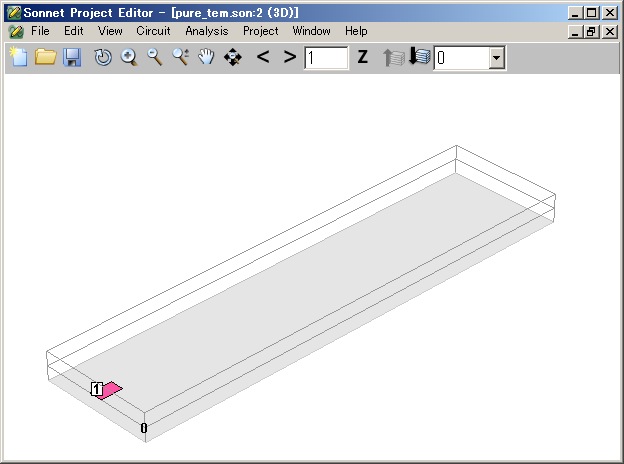Open the Edit menu

pos(74,31)
